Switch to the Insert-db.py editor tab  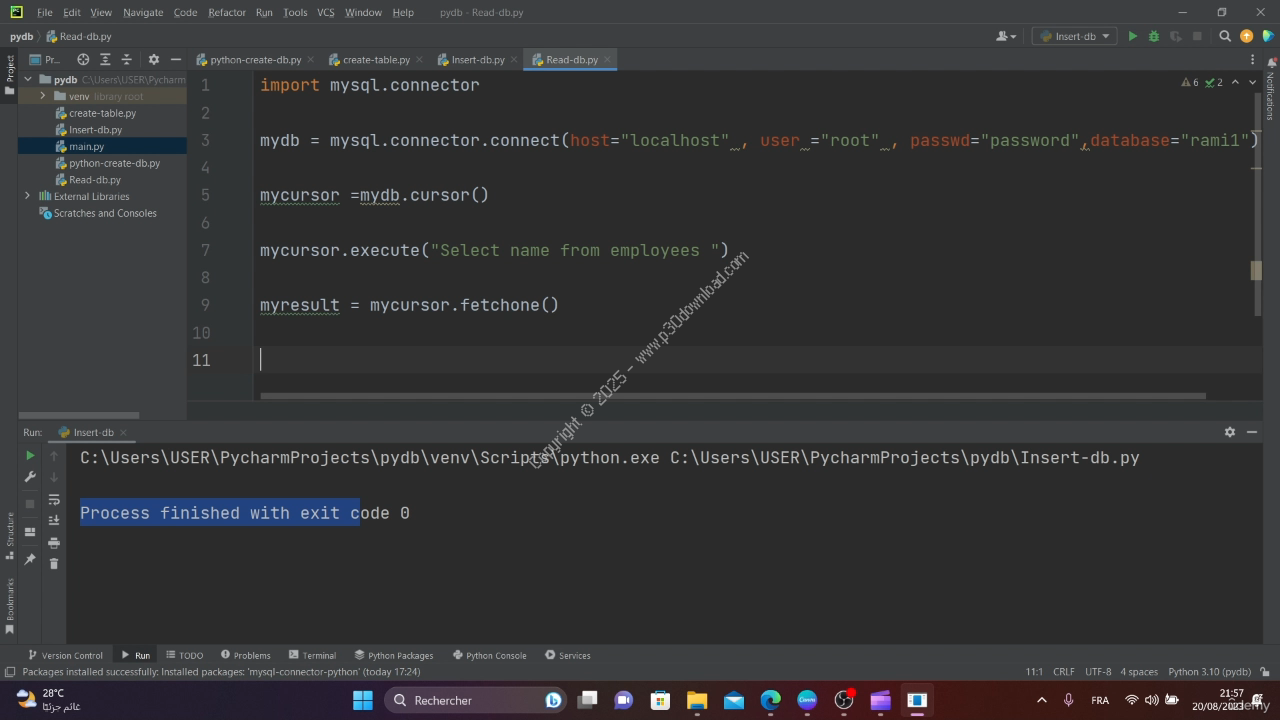click(x=478, y=60)
